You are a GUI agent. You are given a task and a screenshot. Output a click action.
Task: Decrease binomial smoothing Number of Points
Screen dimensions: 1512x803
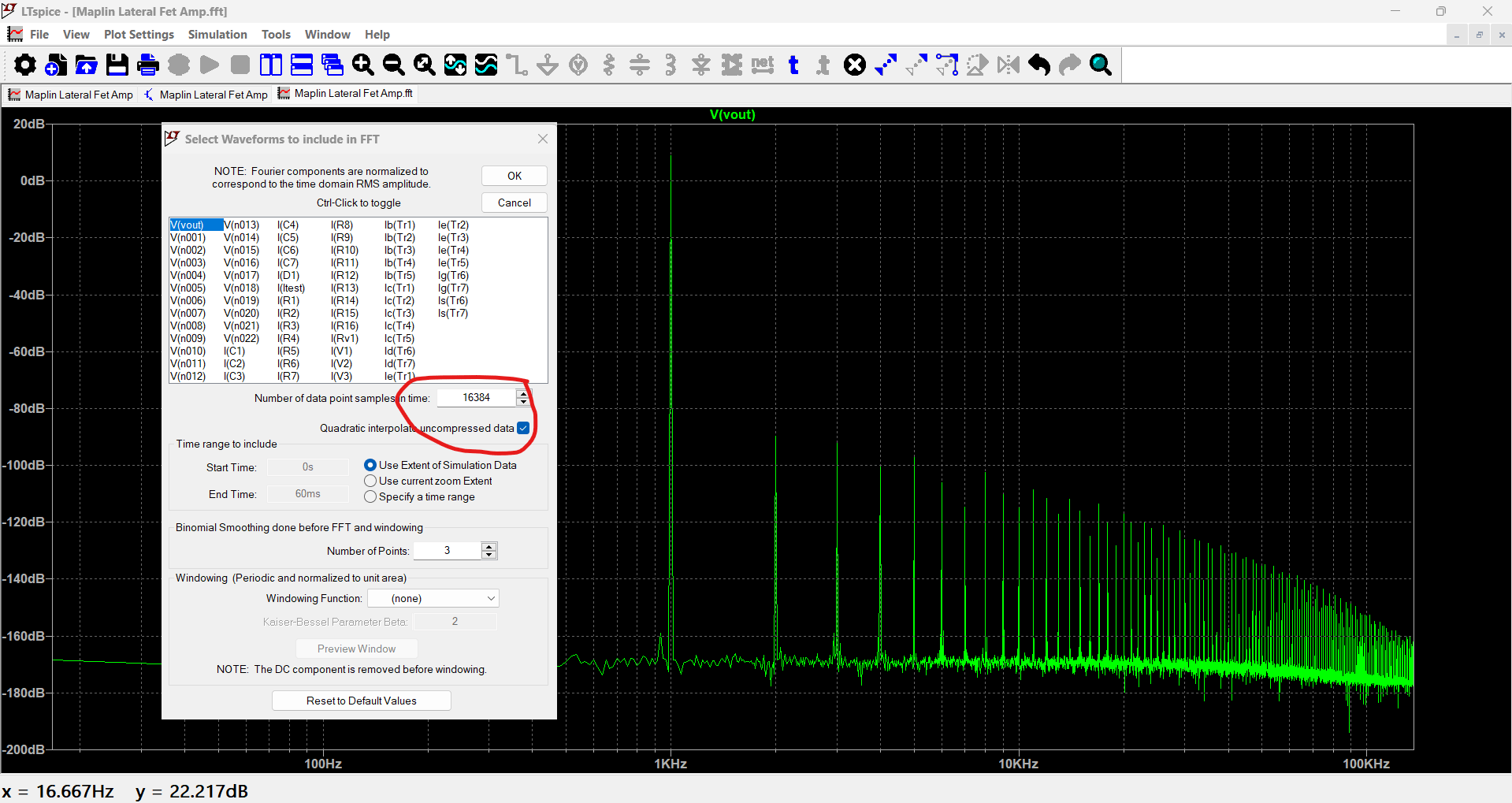pos(489,555)
